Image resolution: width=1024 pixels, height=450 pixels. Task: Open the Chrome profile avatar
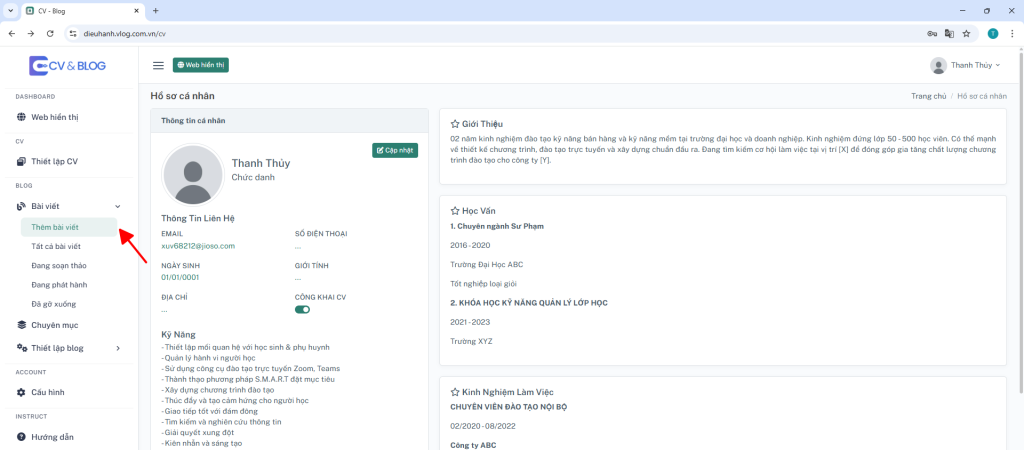tap(993, 33)
